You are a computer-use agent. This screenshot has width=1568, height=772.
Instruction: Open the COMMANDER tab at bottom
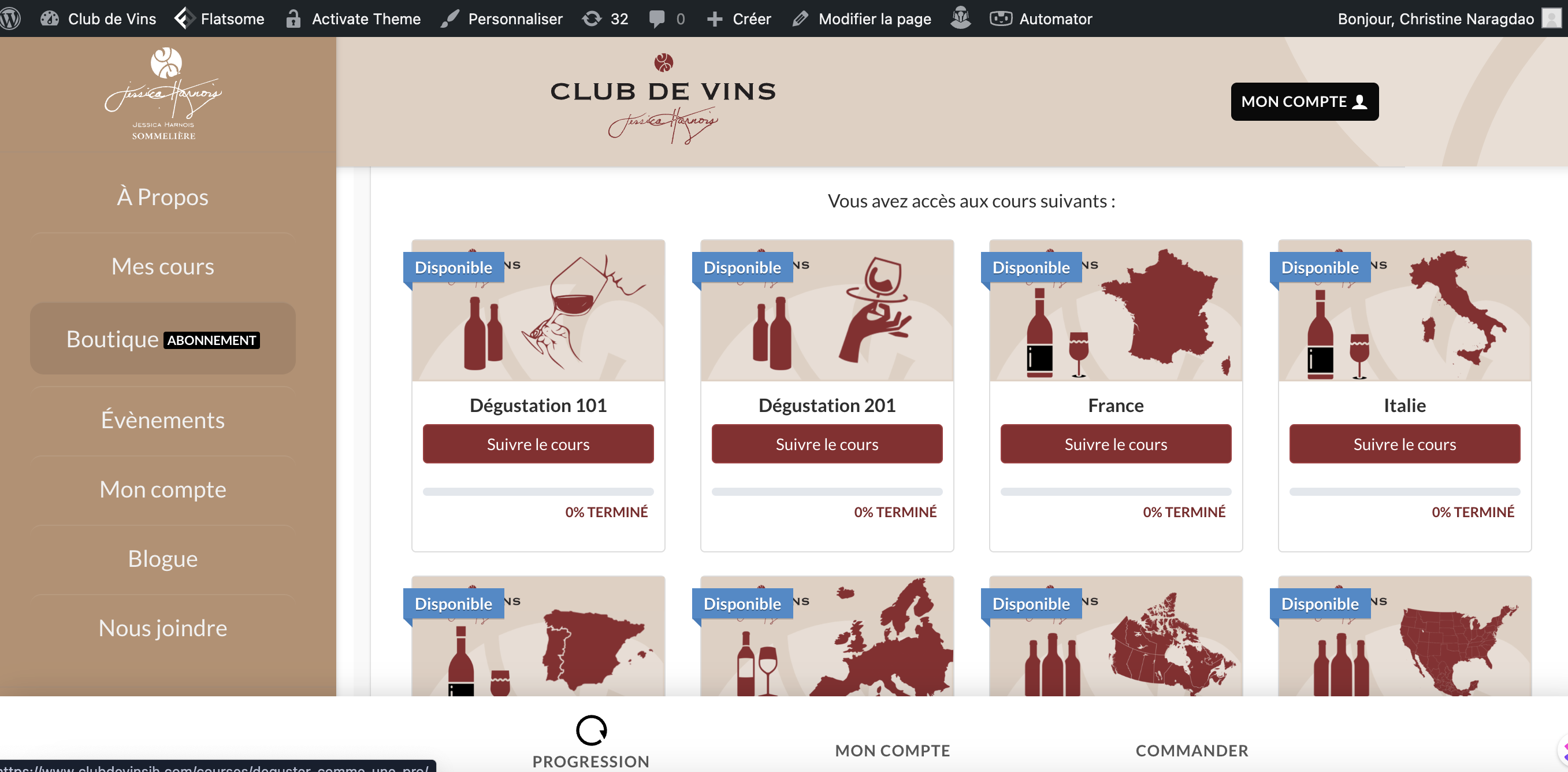[1192, 750]
